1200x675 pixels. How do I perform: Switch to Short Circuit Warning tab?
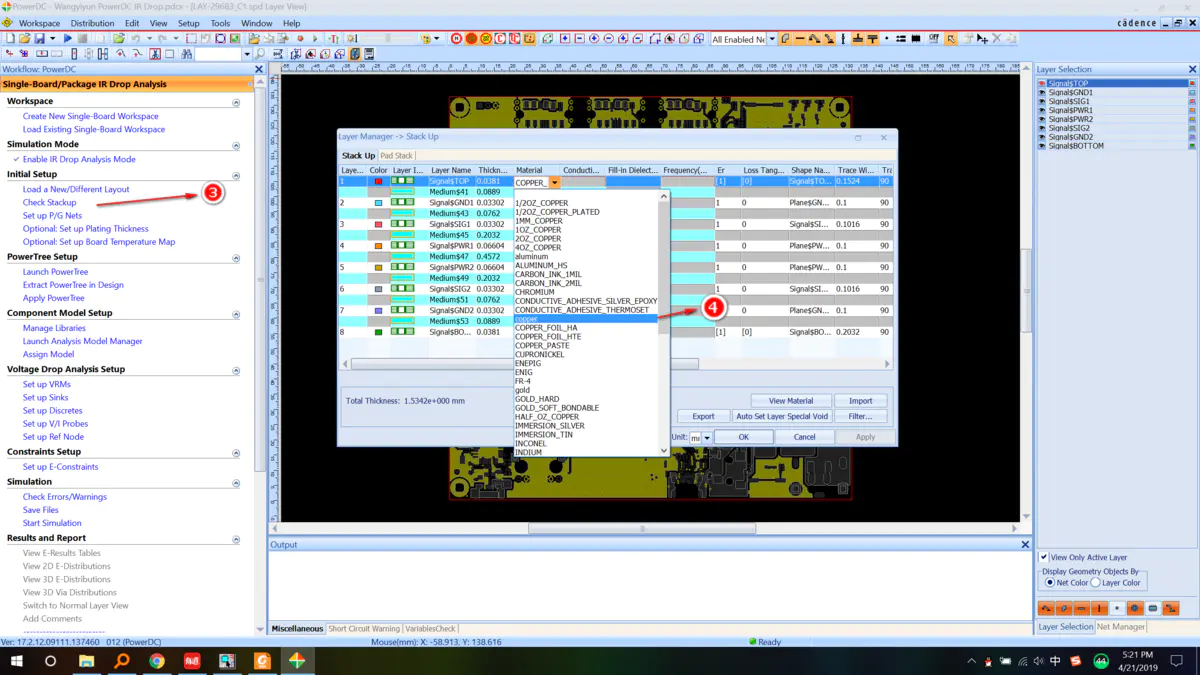point(363,629)
